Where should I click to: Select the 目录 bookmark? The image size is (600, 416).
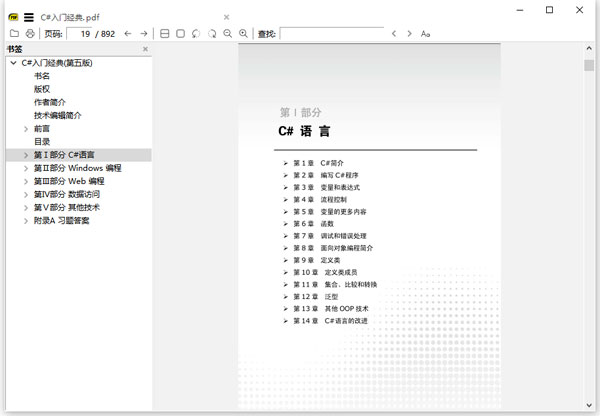pos(42,142)
